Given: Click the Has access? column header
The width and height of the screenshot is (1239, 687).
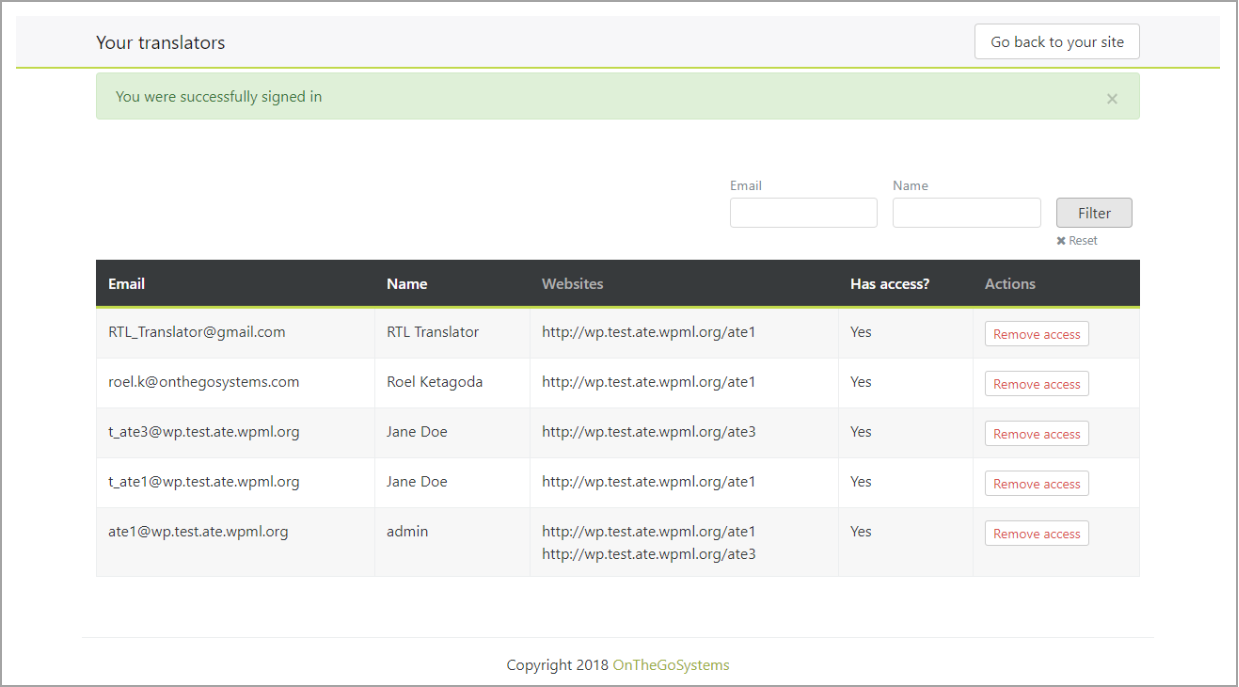Looking at the screenshot, I should pyautogui.click(x=890, y=284).
